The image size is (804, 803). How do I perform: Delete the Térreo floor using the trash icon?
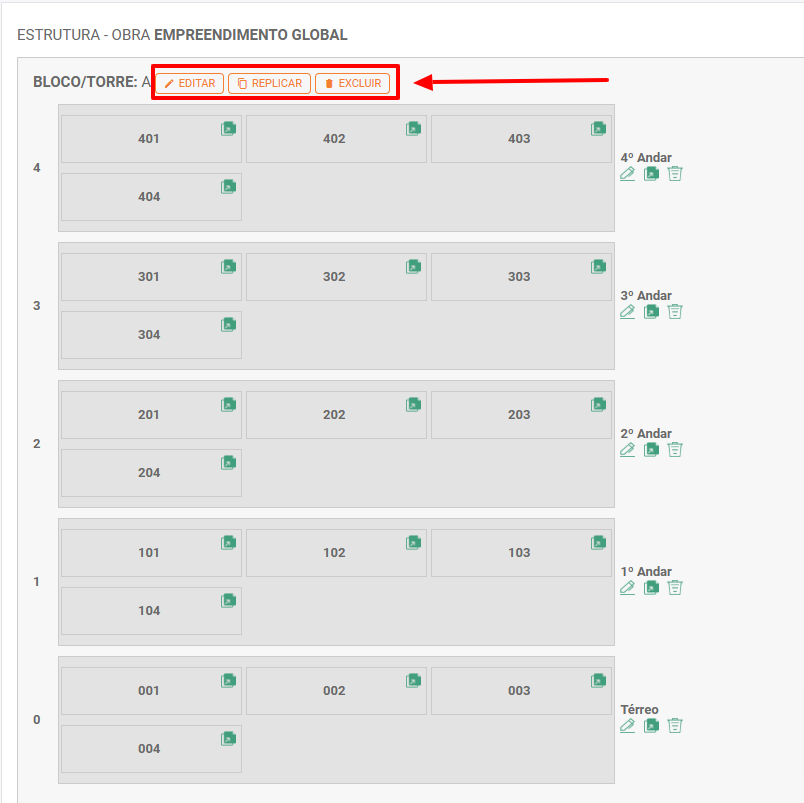click(675, 725)
